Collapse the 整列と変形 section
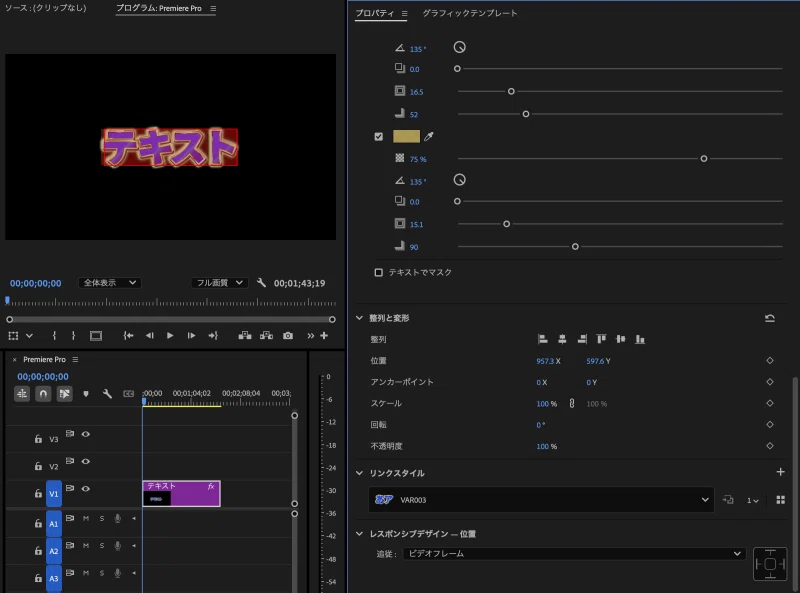This screenshot has width=800, height=593. tap(360, 318)
